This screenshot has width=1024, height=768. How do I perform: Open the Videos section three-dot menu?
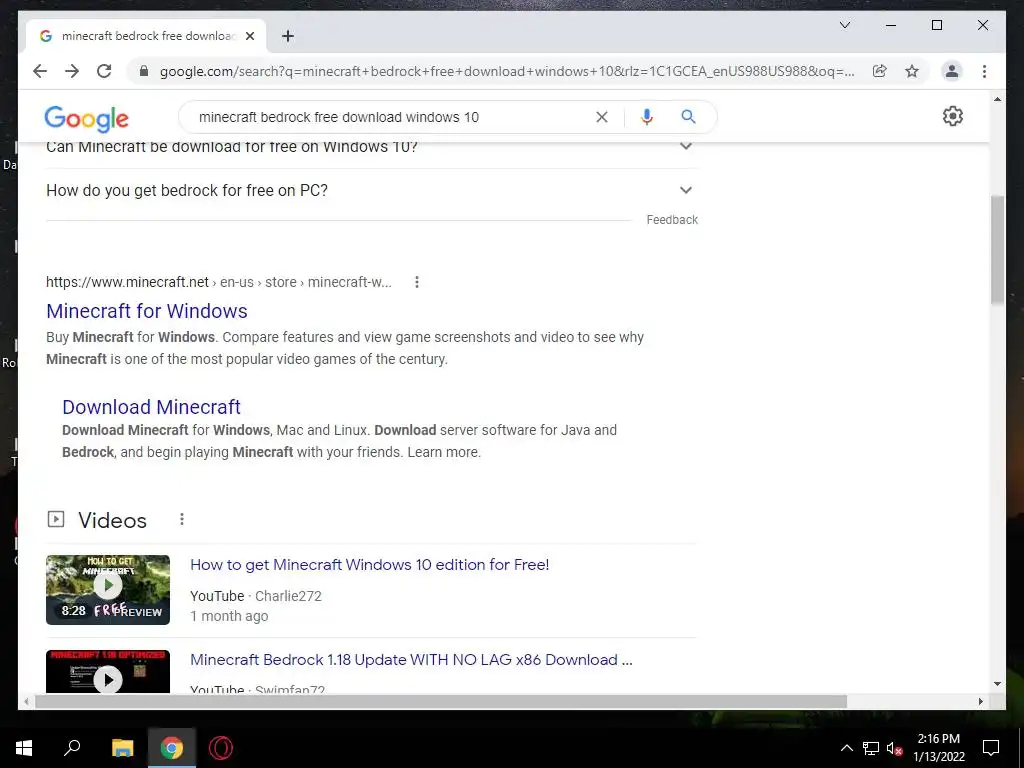(182, 519)
